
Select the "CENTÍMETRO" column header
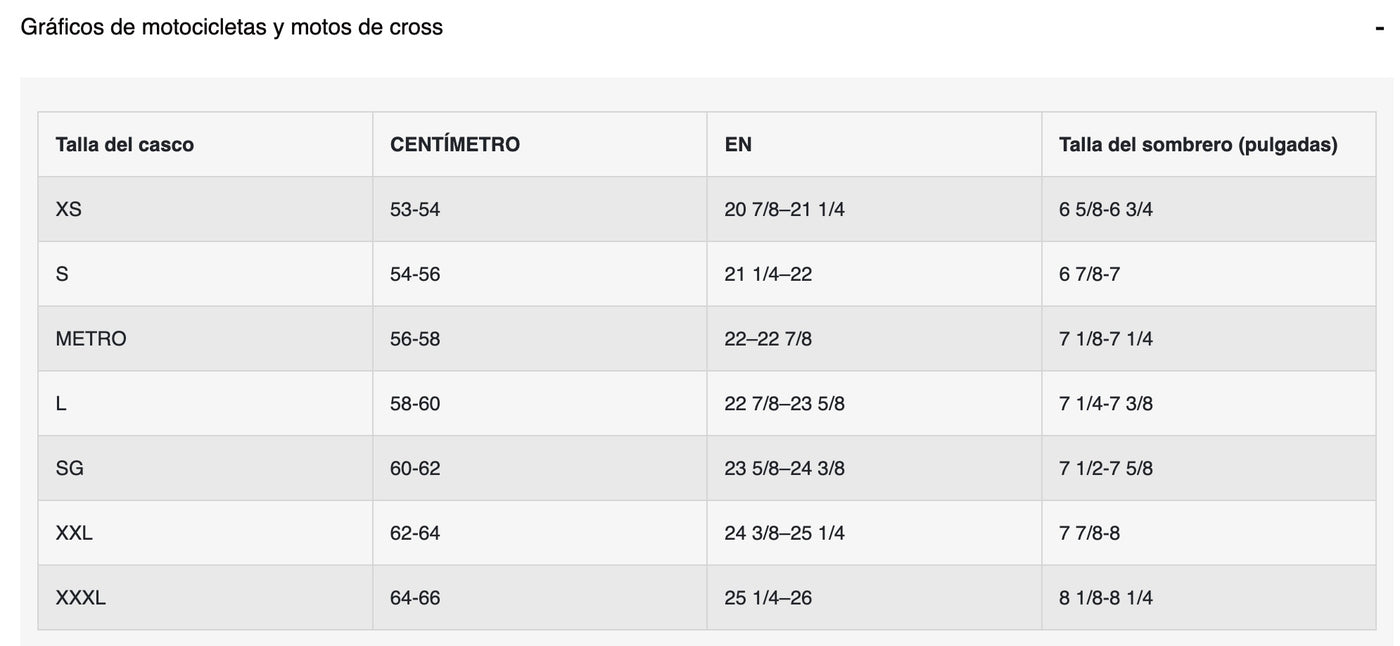tap(455, 145)
